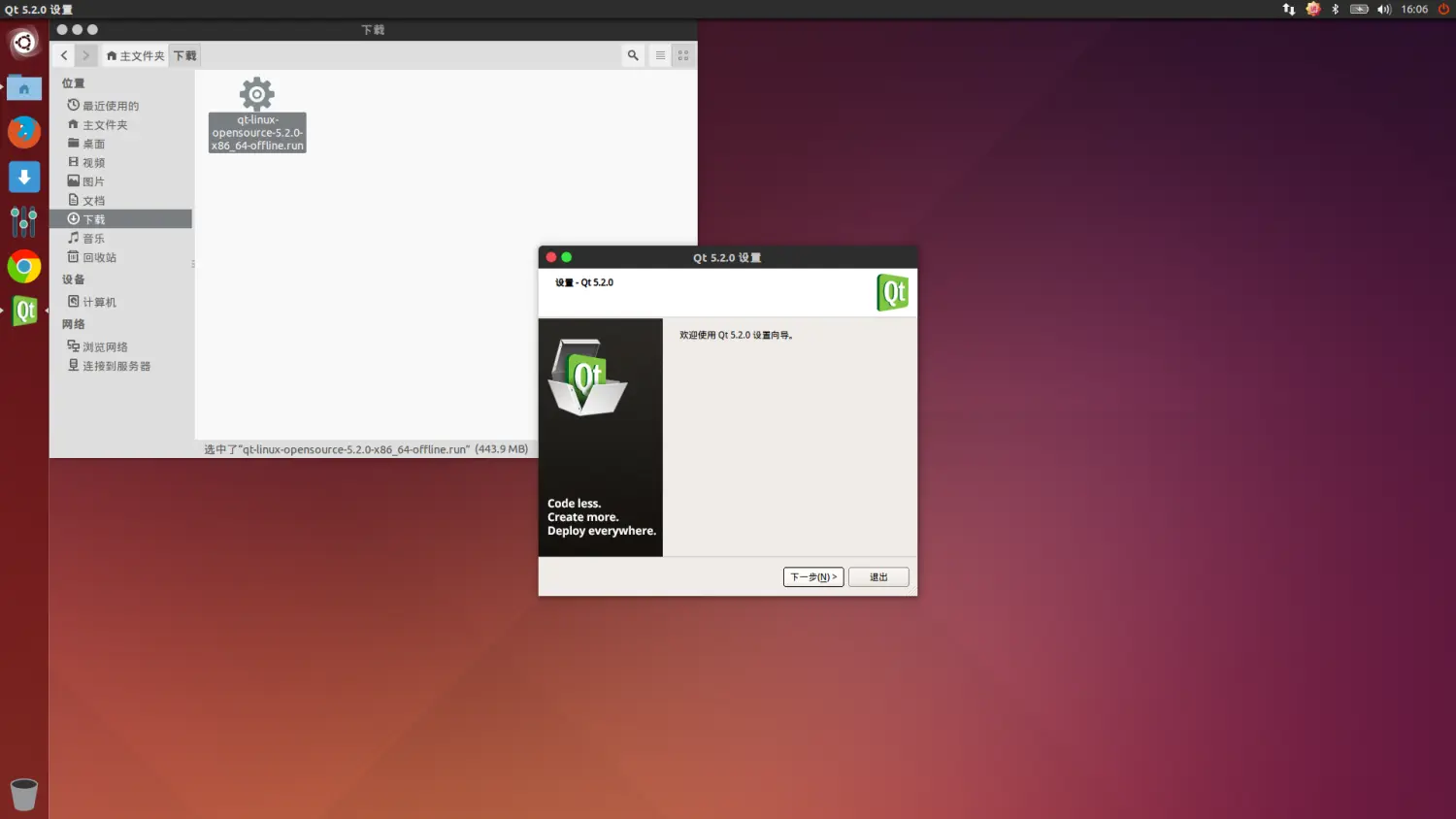Image resolution: width=1456 pixels, height=819 pixels.
Task: Click 退出 in the Qt setup wizard
Action: (878, 577)
